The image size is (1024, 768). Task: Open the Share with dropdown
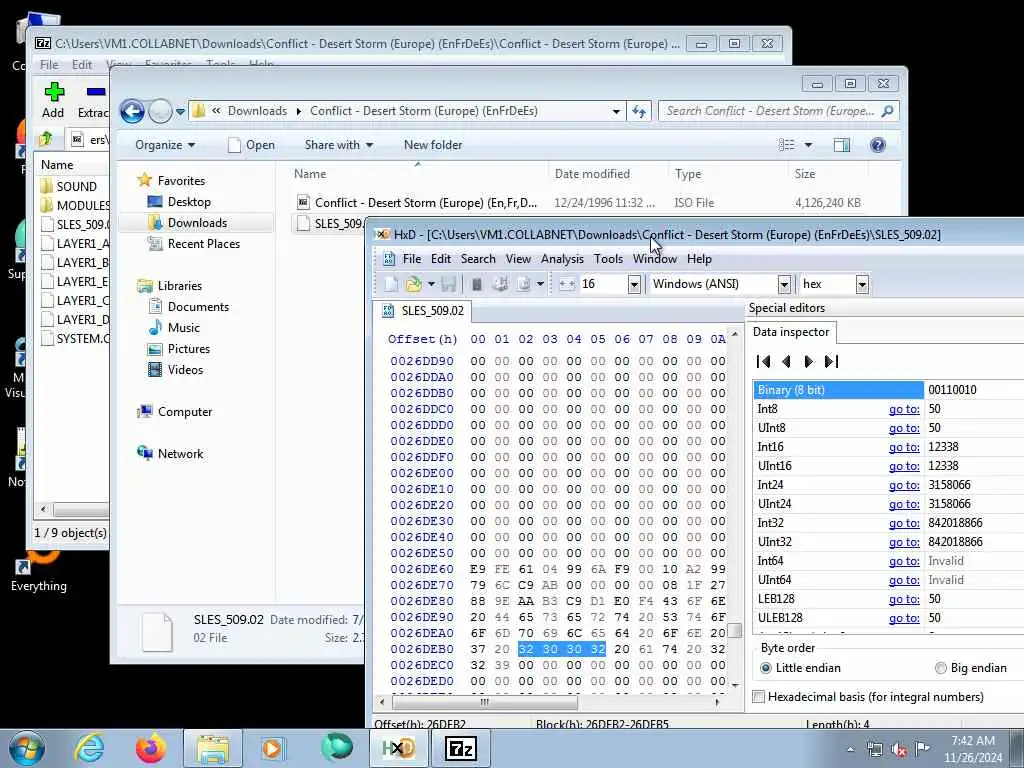click(x=338, y=145)
